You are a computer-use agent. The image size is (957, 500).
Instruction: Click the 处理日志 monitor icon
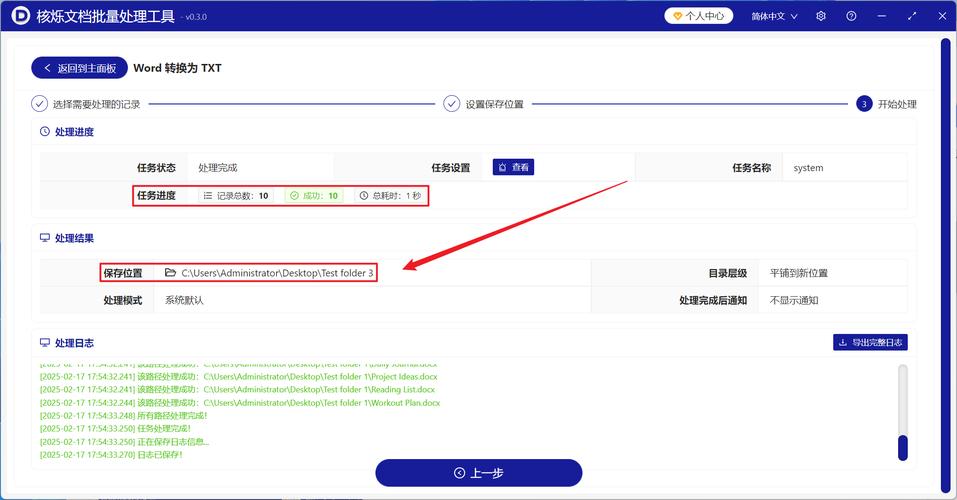45,343
